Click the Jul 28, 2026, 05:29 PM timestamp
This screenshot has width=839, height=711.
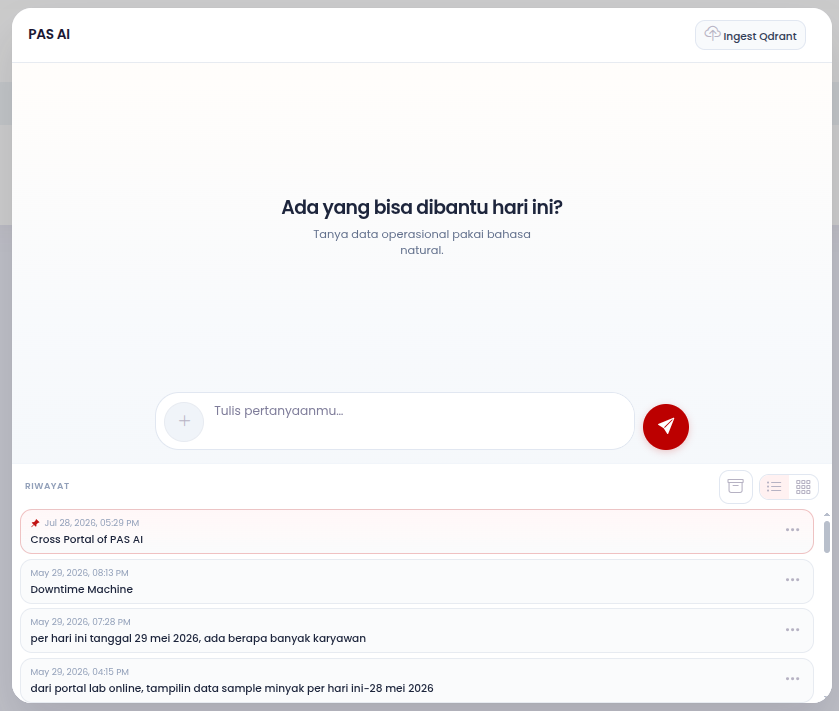[x=91, y=523]
